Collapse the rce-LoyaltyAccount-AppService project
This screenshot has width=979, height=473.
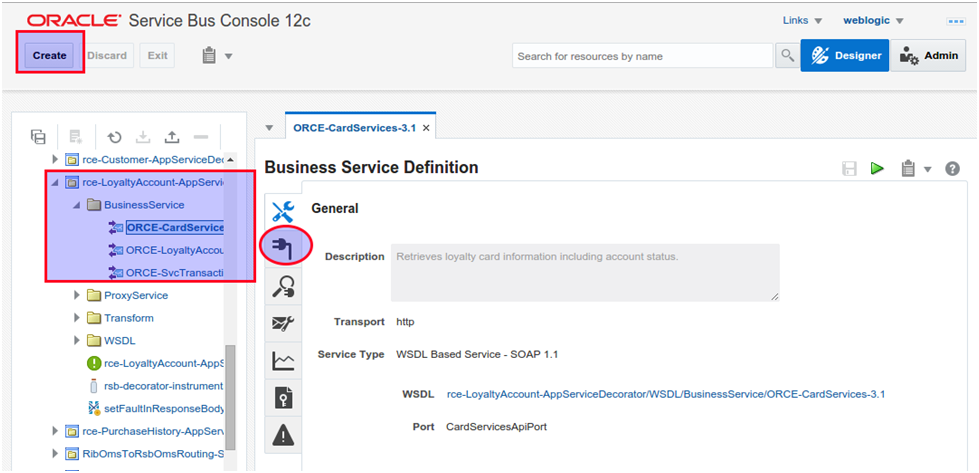55,183
